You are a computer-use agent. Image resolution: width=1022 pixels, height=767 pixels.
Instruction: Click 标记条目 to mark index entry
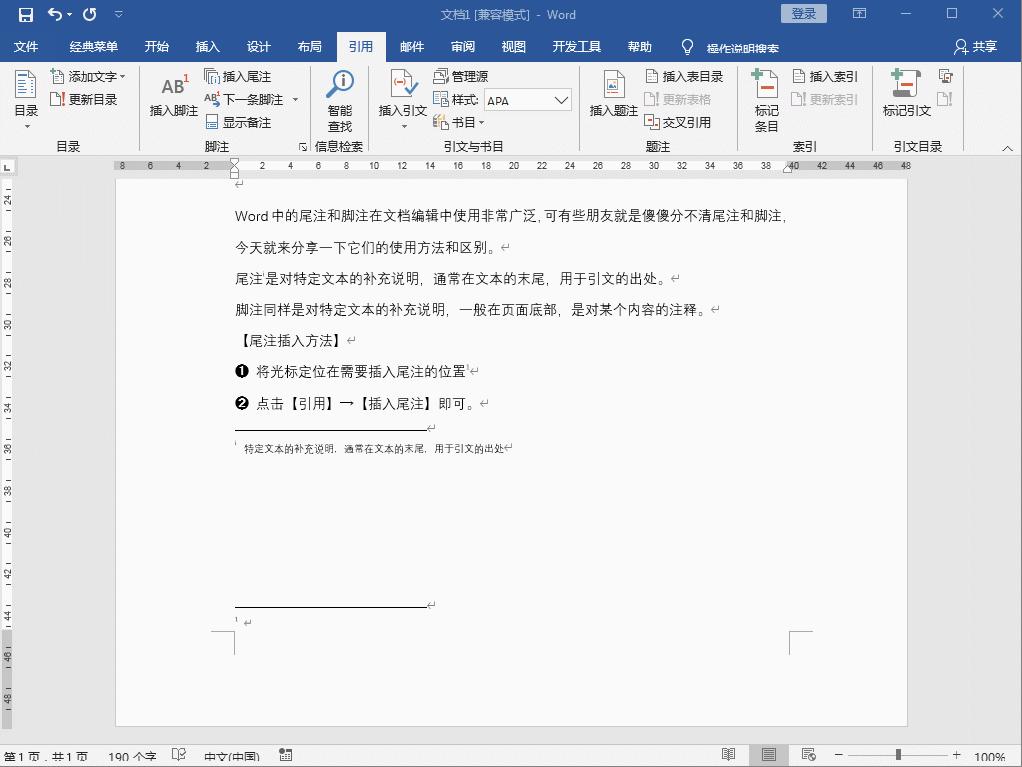point(766,101)
